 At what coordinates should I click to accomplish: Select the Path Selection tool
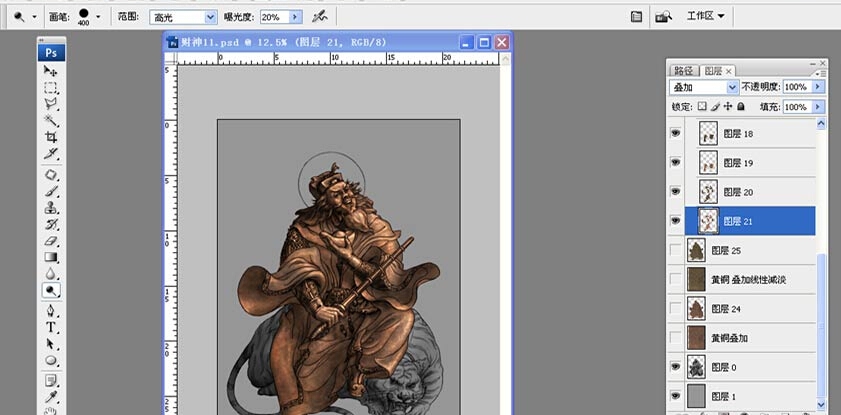click(51, 344)
